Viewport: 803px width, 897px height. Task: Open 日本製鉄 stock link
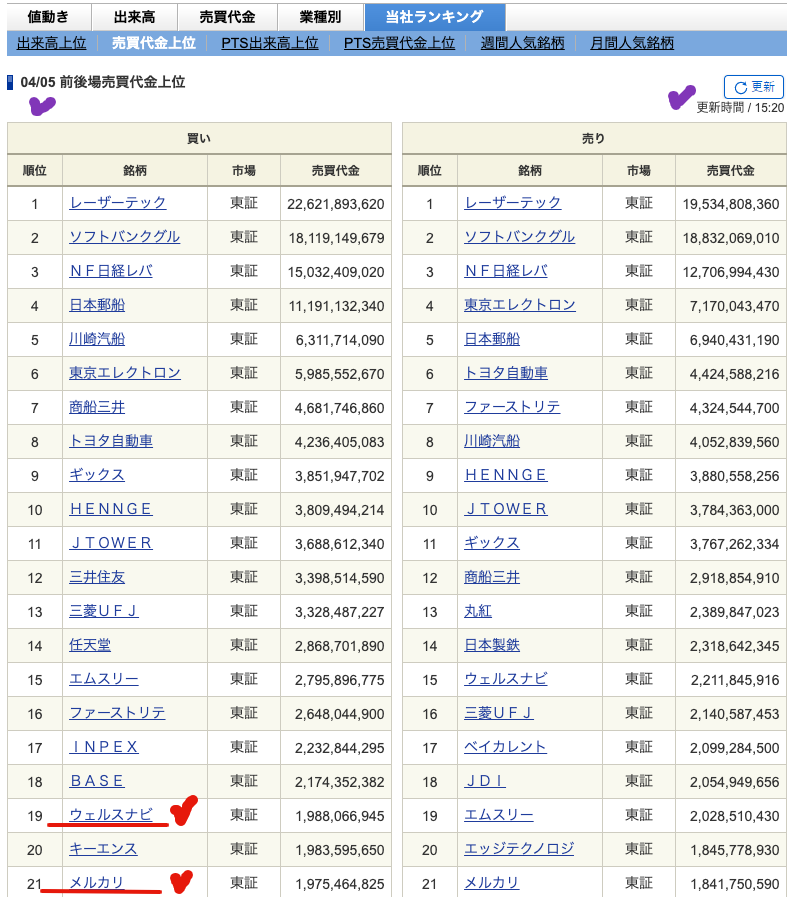point(492,645)
